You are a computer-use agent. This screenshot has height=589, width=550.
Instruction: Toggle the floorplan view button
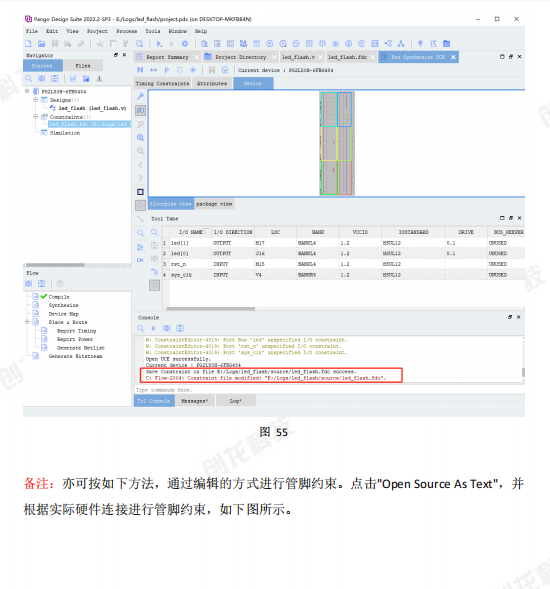[x=171, y=204]
